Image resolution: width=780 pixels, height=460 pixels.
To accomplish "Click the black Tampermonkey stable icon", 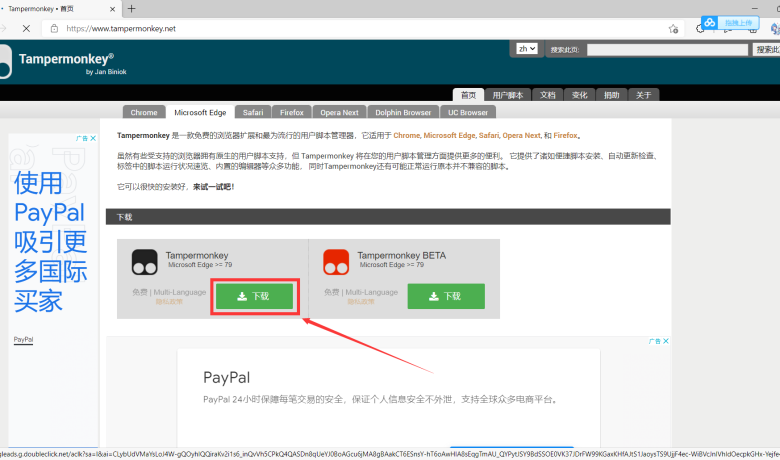I will (x=144, y=262).
